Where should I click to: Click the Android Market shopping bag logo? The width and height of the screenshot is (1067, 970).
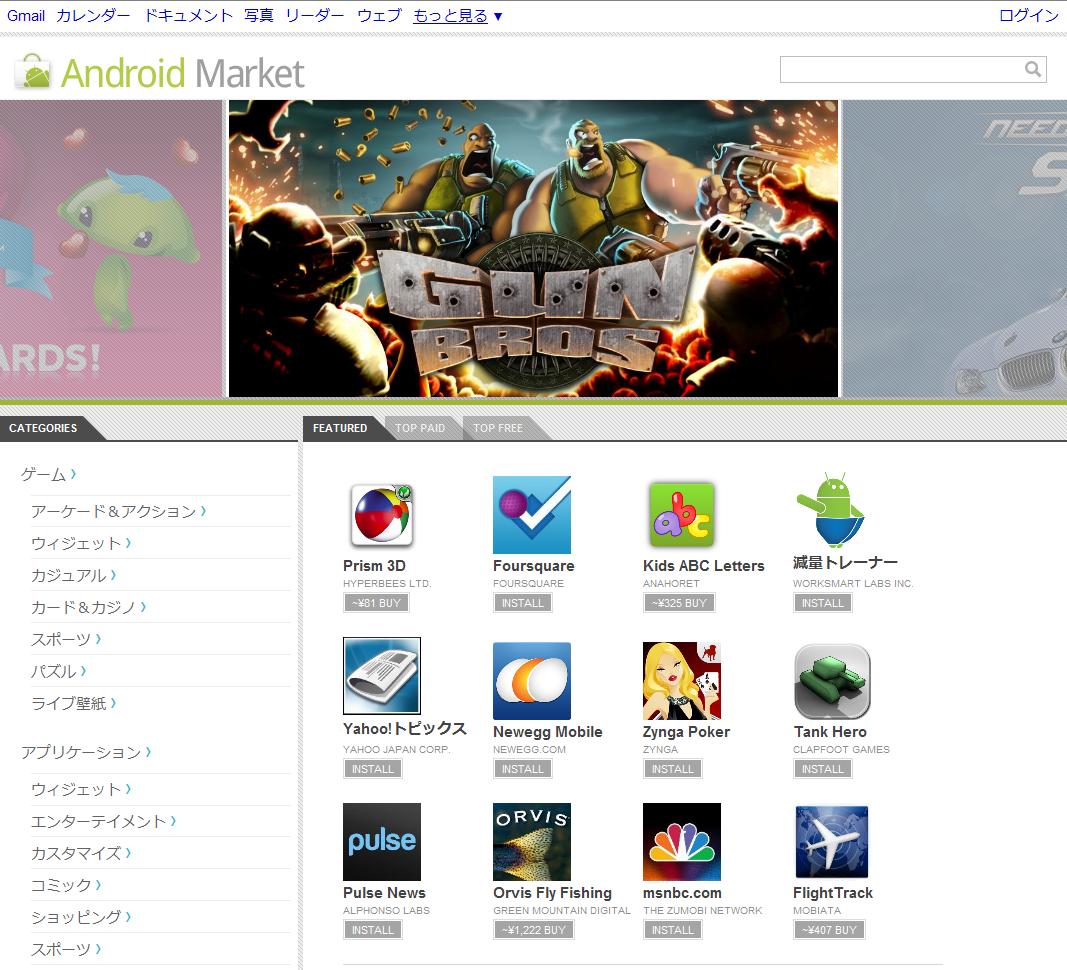[33, 71]
